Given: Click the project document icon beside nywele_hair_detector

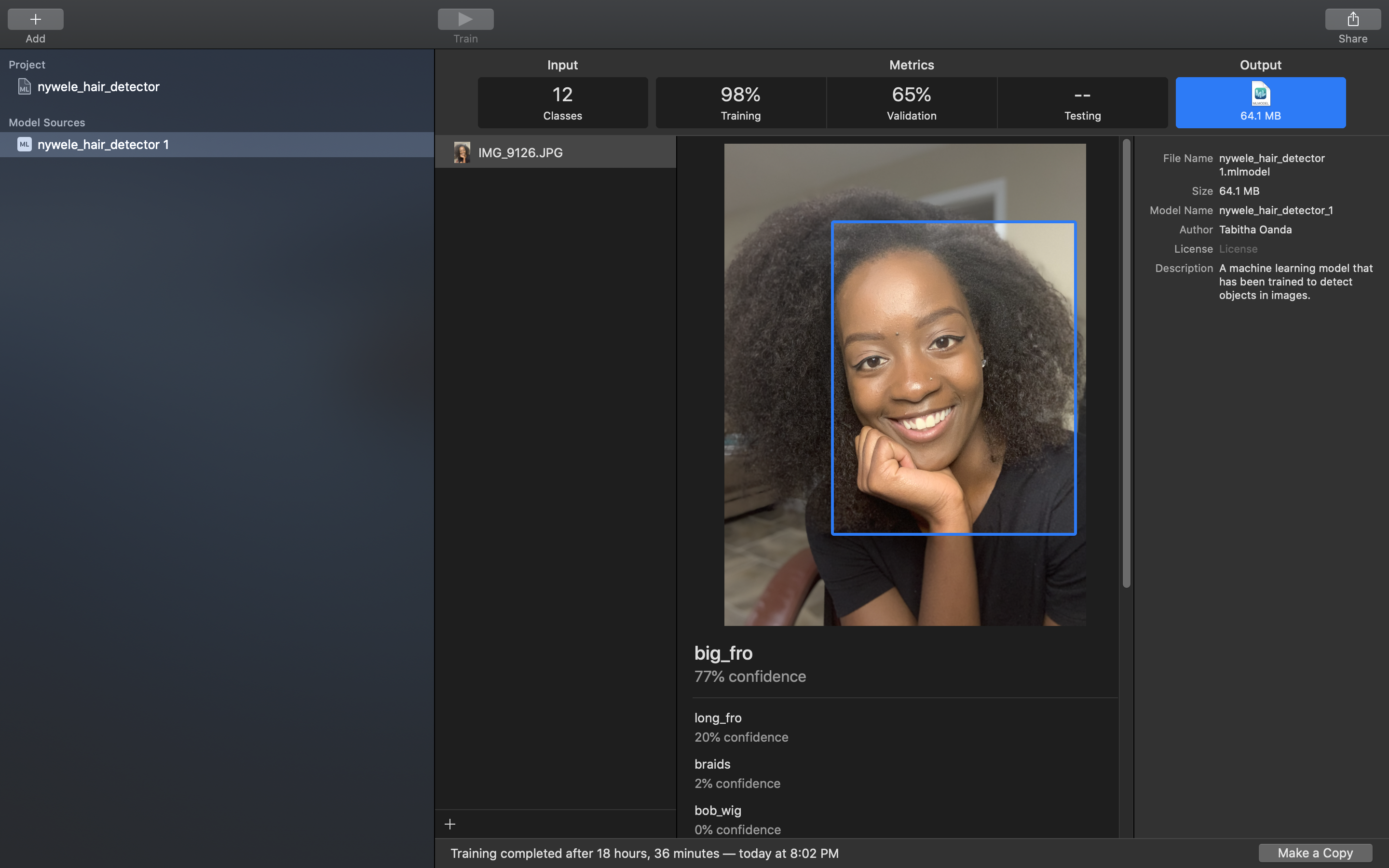Looking at the screenshot, I should point(24,87).
